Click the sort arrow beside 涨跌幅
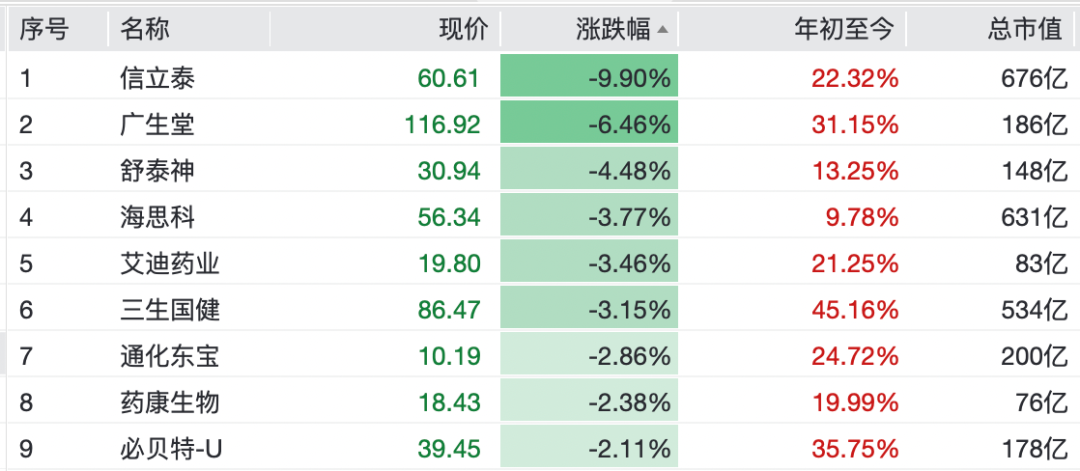Viewport: 1080px width, 471px height. tap(662, 30)
